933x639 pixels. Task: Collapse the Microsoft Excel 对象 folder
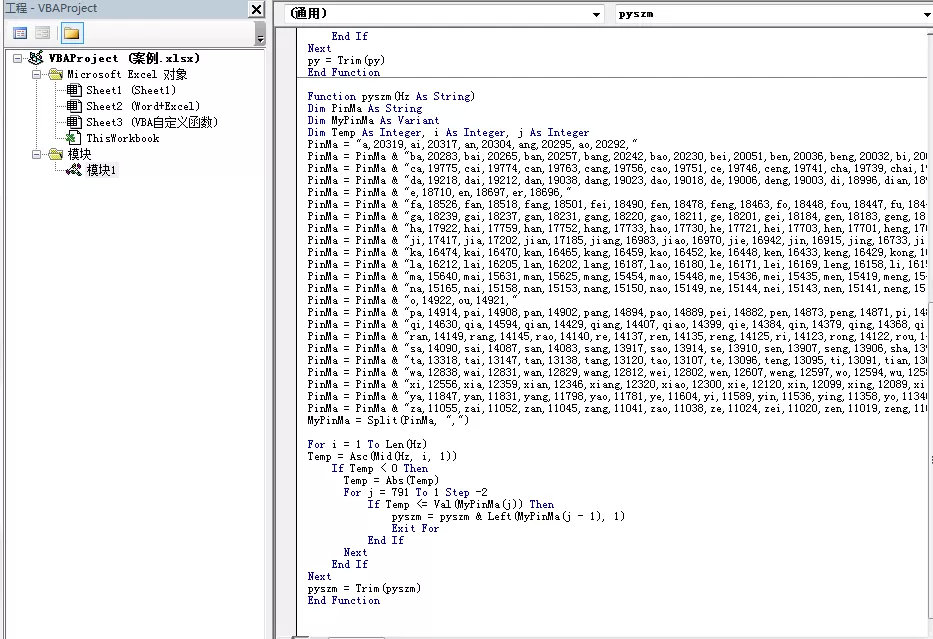[37, 74]
